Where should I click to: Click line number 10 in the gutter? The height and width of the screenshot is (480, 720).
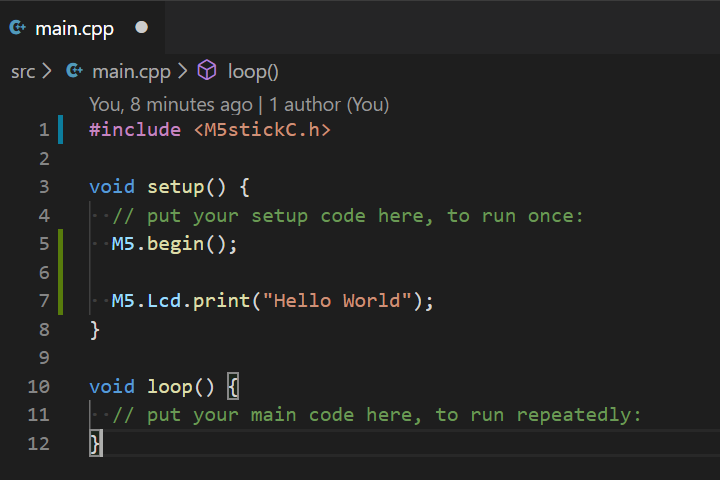tap(39, 387)
